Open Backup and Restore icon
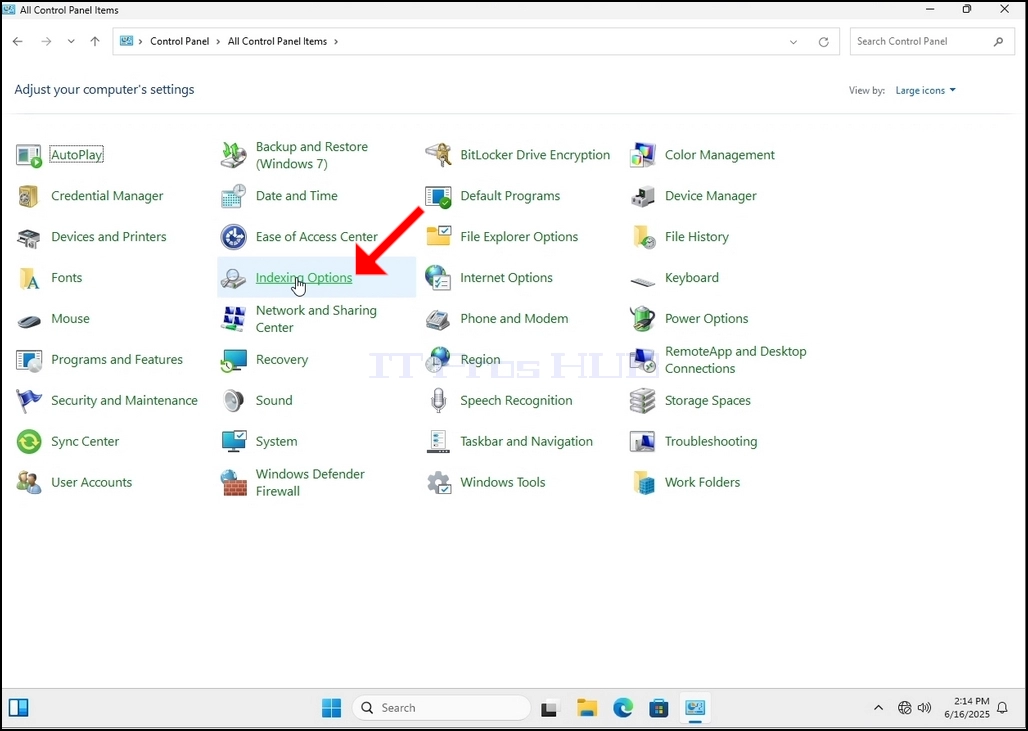Screen dimensions: 1028x731 [233, 155]
